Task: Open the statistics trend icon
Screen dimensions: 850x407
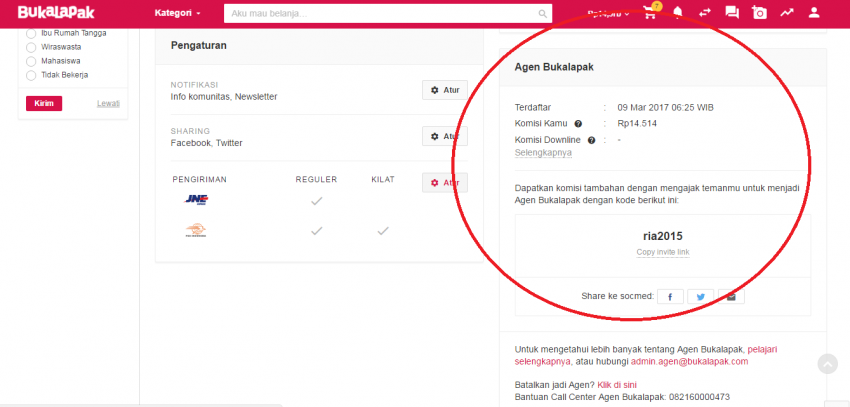Action: (x=787, y=13)
